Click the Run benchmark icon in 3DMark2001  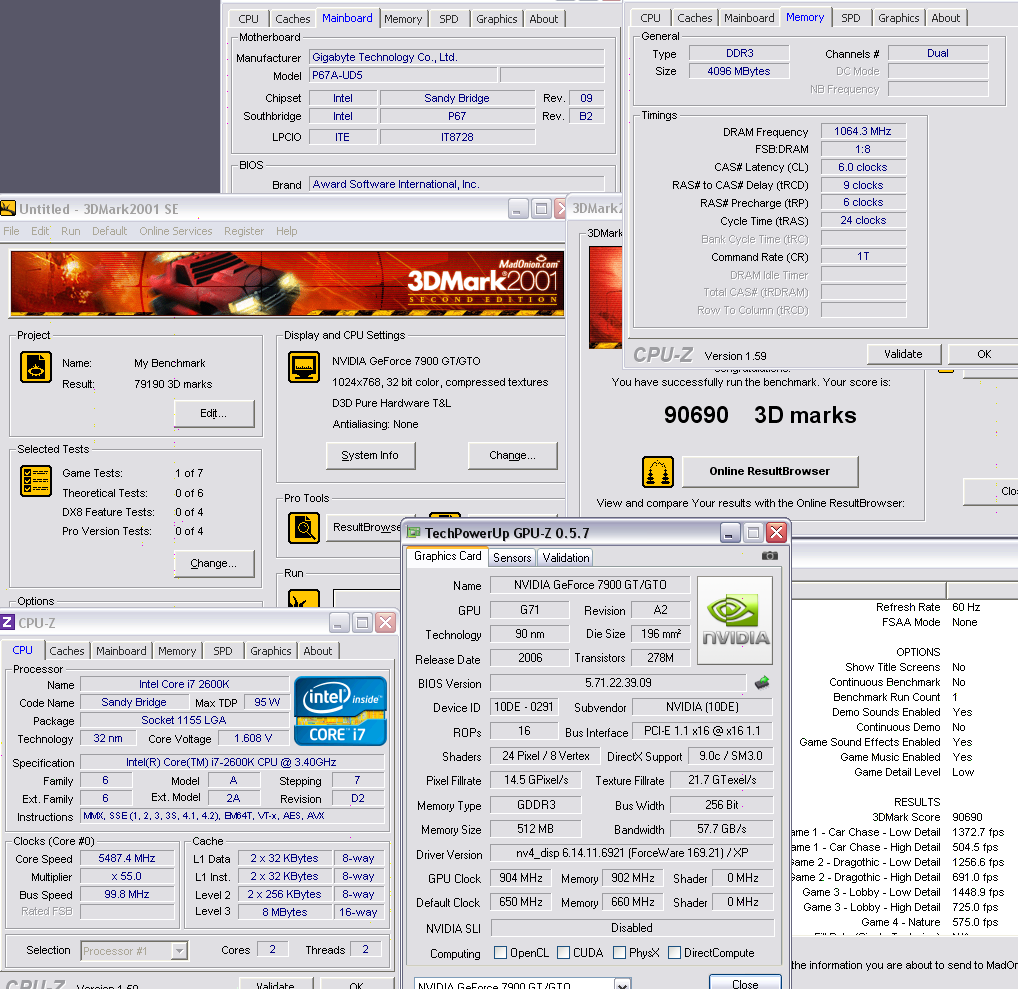point(304,599)
